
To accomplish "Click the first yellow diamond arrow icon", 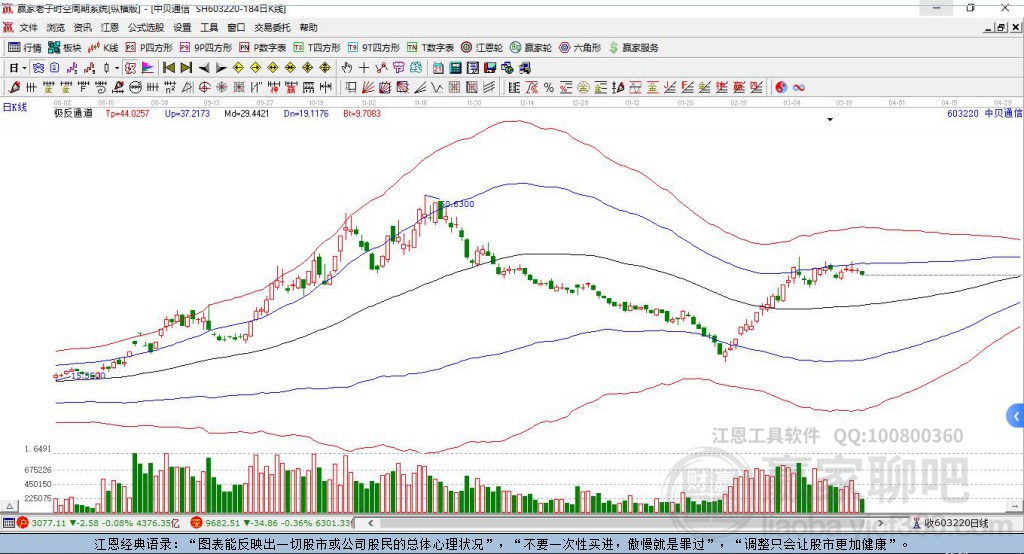I will tap(238, 68).
